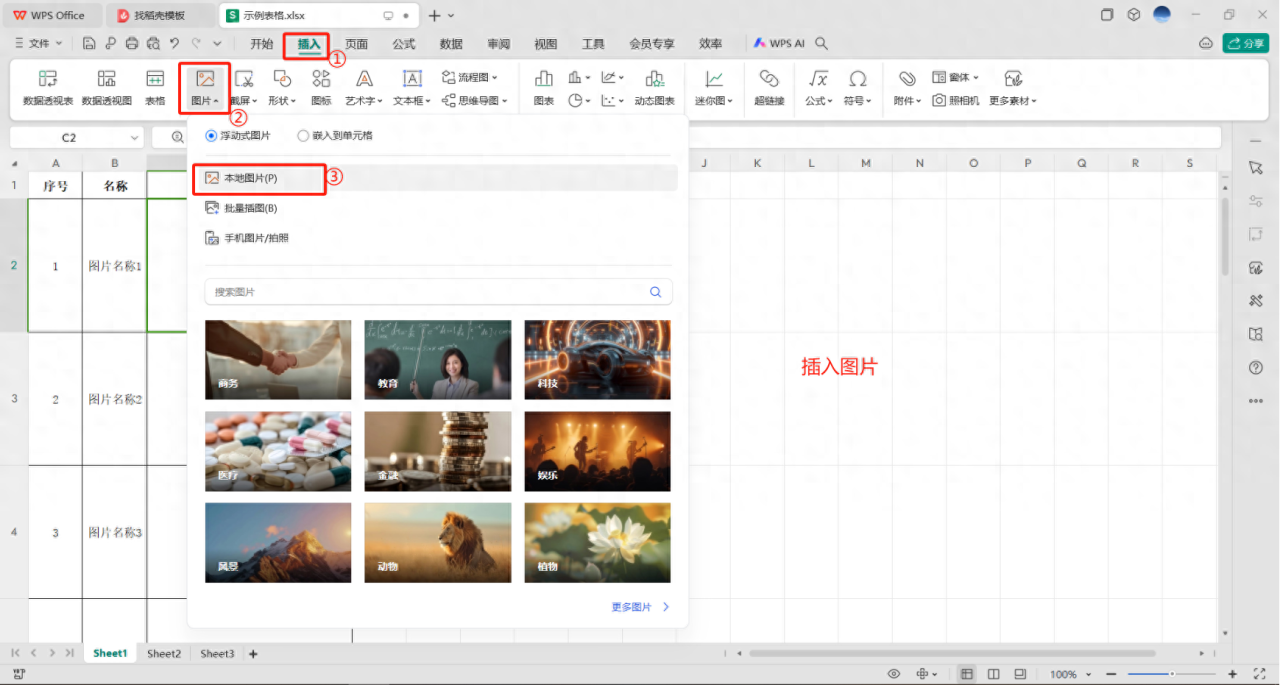Image resolution: width=1280 pixels, height=685 pixels.
Task: Switch to Sheet2 tab
Action: [x=164, y=653]
